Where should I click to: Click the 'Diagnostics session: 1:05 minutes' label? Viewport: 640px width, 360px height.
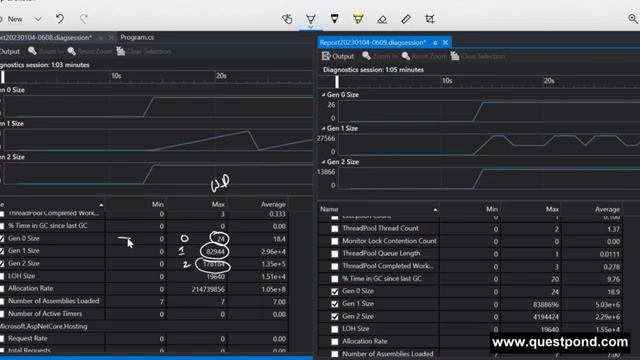(x=373, y=70)
